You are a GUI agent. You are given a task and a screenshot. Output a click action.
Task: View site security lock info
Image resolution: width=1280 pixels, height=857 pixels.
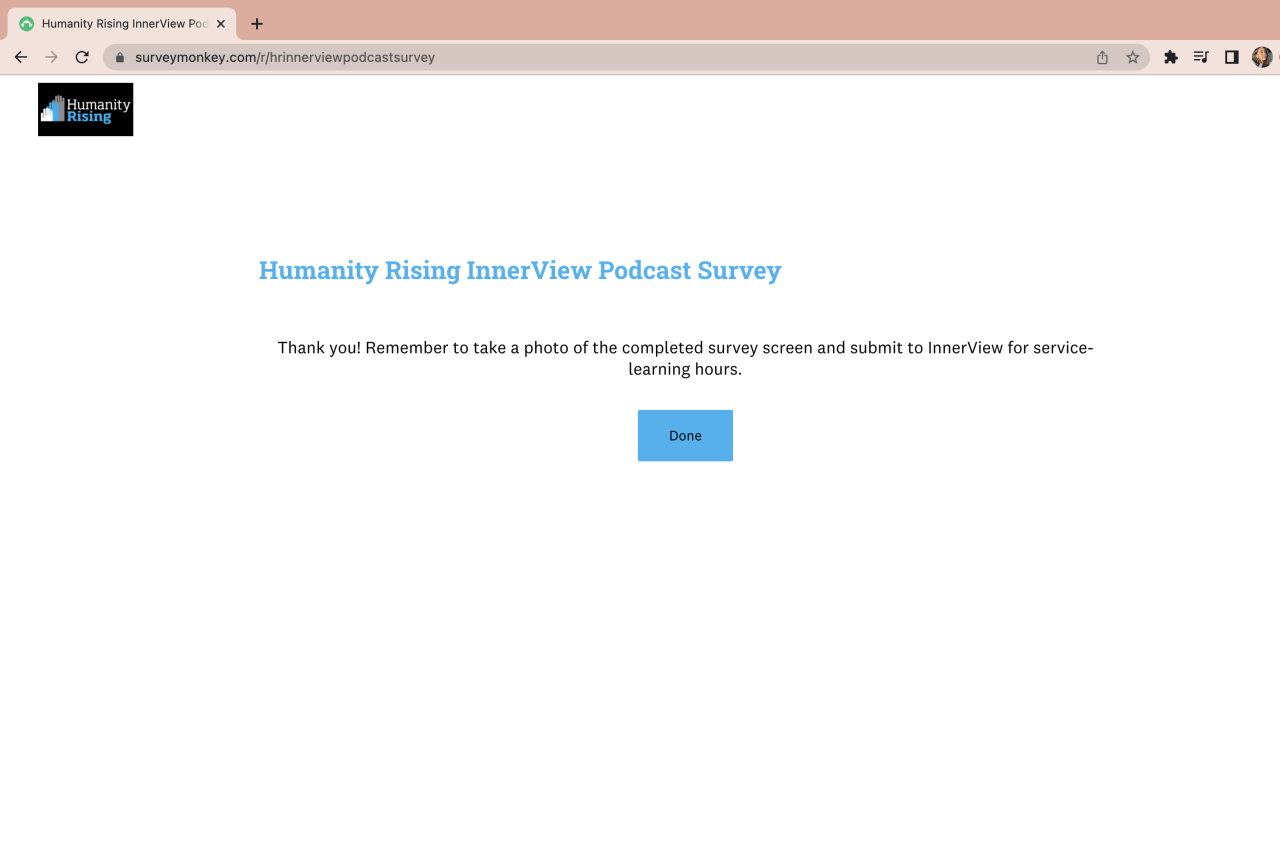120,57
